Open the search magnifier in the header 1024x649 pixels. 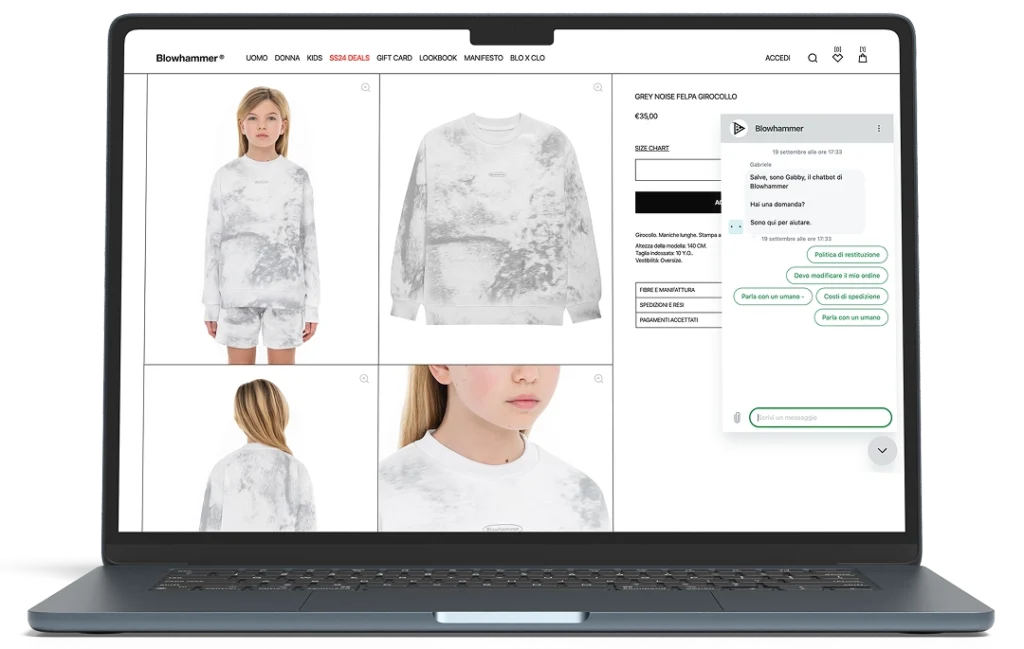[812, 58]
